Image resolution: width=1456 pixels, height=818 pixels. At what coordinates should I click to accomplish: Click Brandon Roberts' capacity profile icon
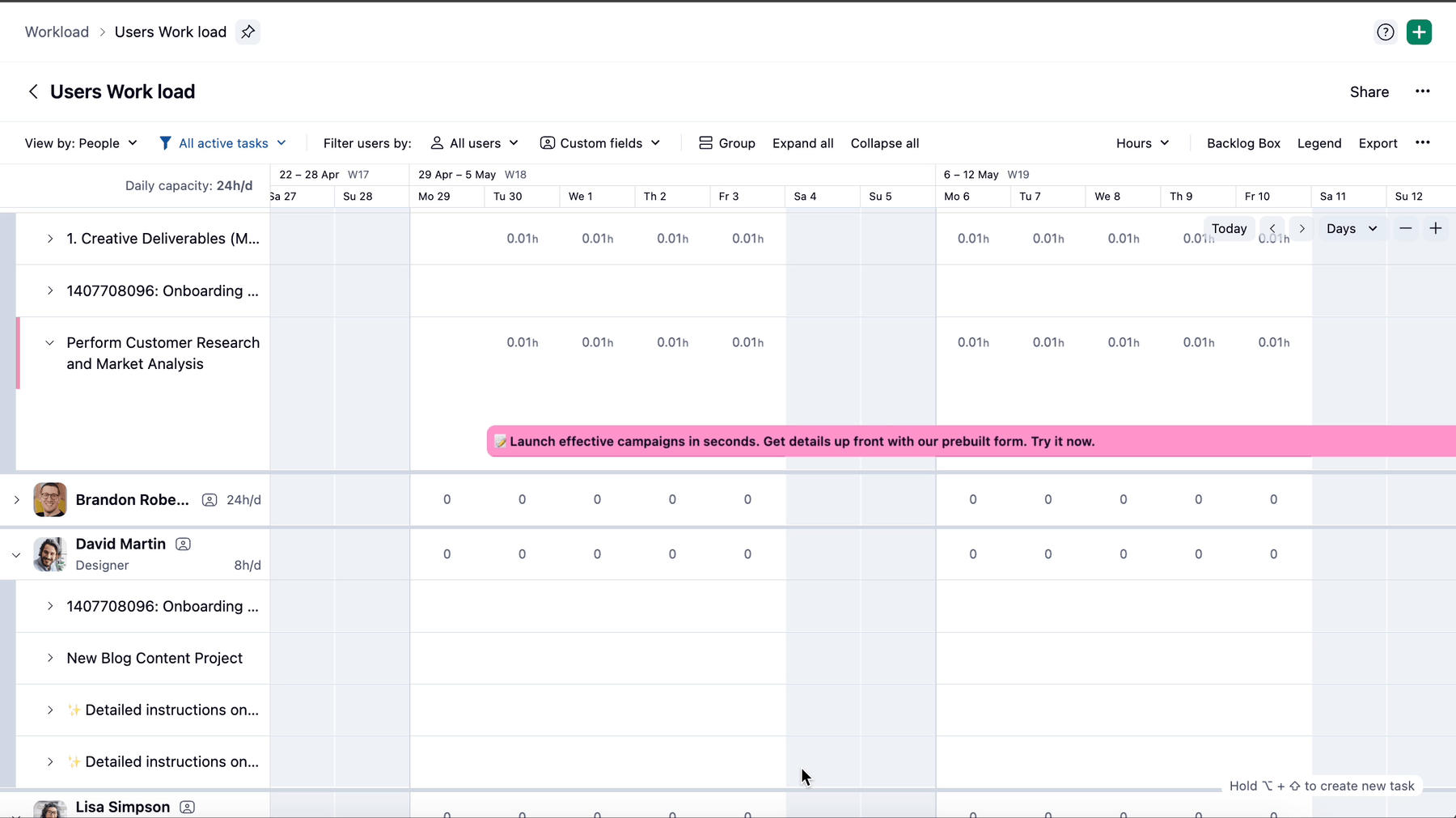[209, 500]
